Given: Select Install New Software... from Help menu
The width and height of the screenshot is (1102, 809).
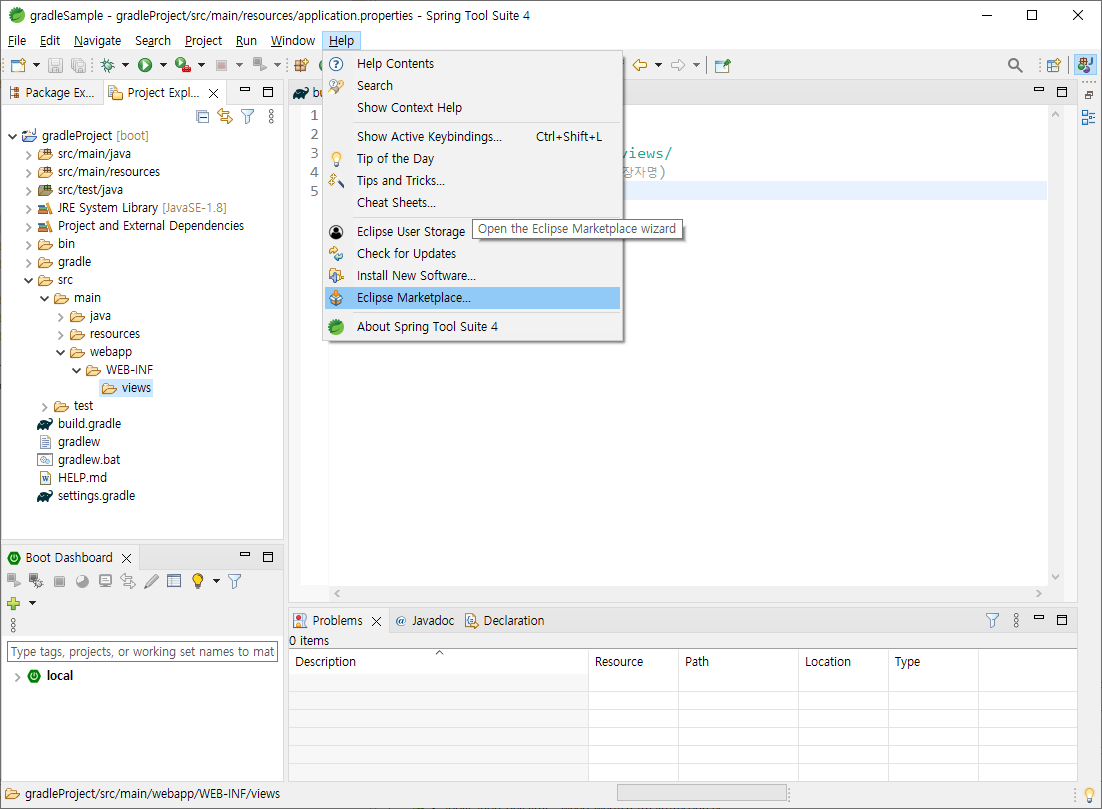Looking at the screenshot, I should click(x=472, y=276).
